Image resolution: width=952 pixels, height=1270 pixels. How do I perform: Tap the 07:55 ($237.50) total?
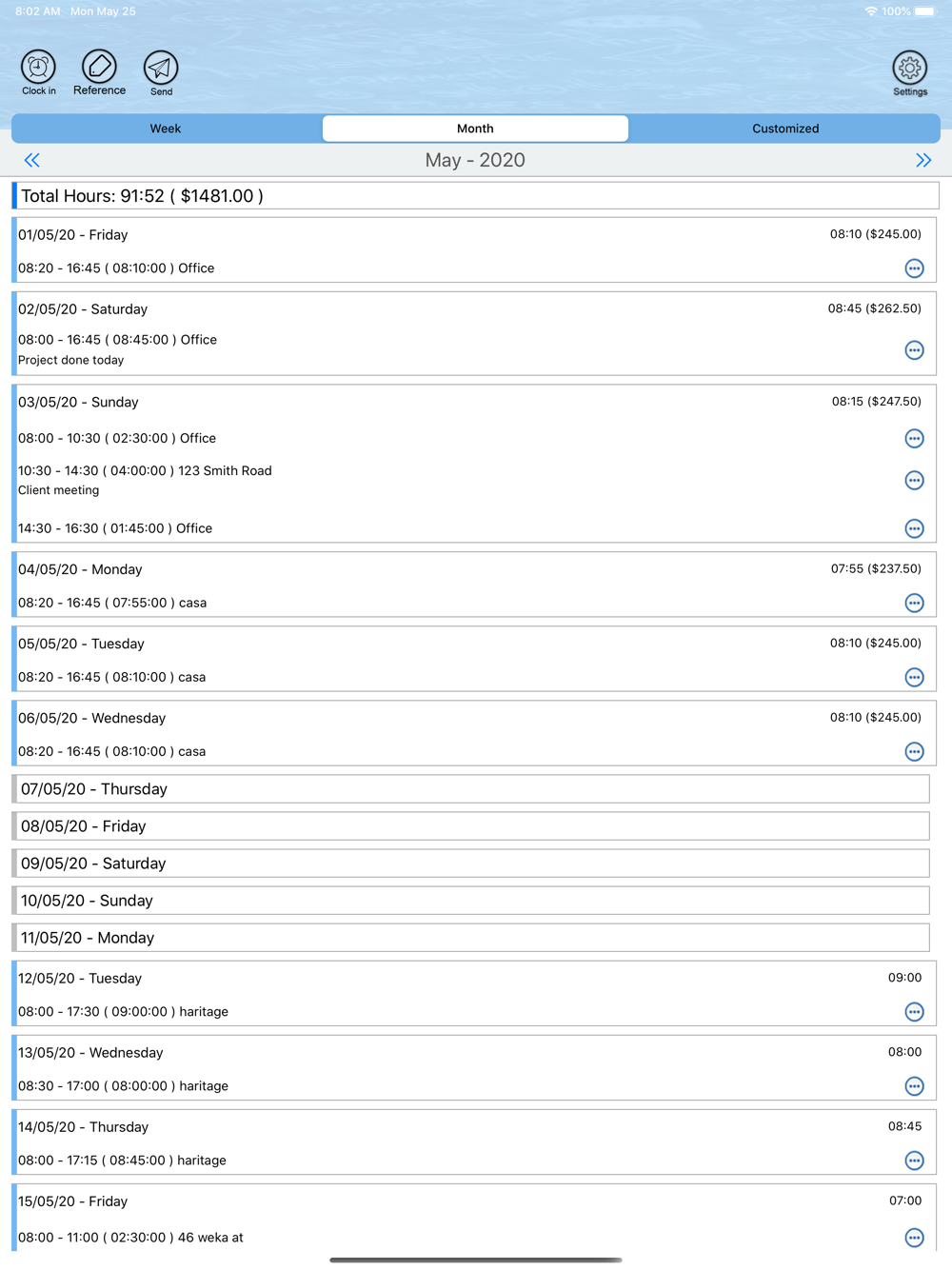click(876, 568)
